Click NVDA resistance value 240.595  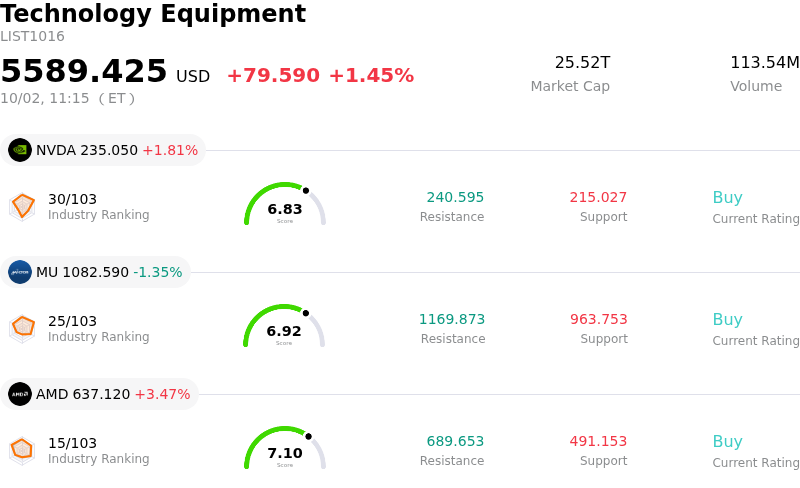tap(455, 197)
